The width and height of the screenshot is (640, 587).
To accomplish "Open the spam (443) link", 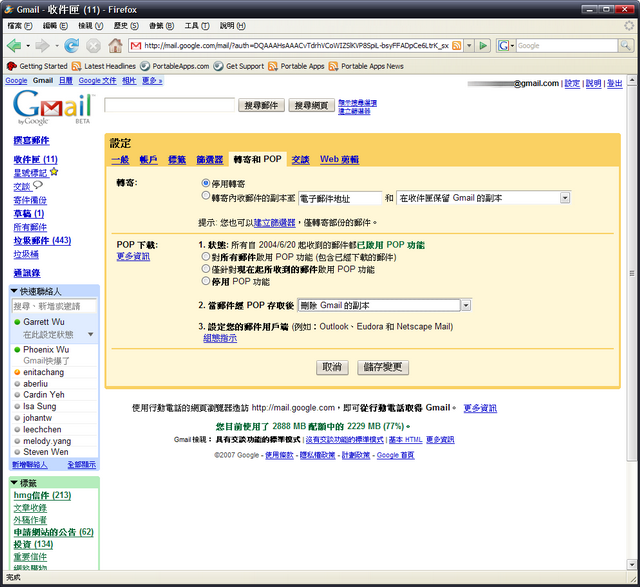I will [x=42, y=240].
